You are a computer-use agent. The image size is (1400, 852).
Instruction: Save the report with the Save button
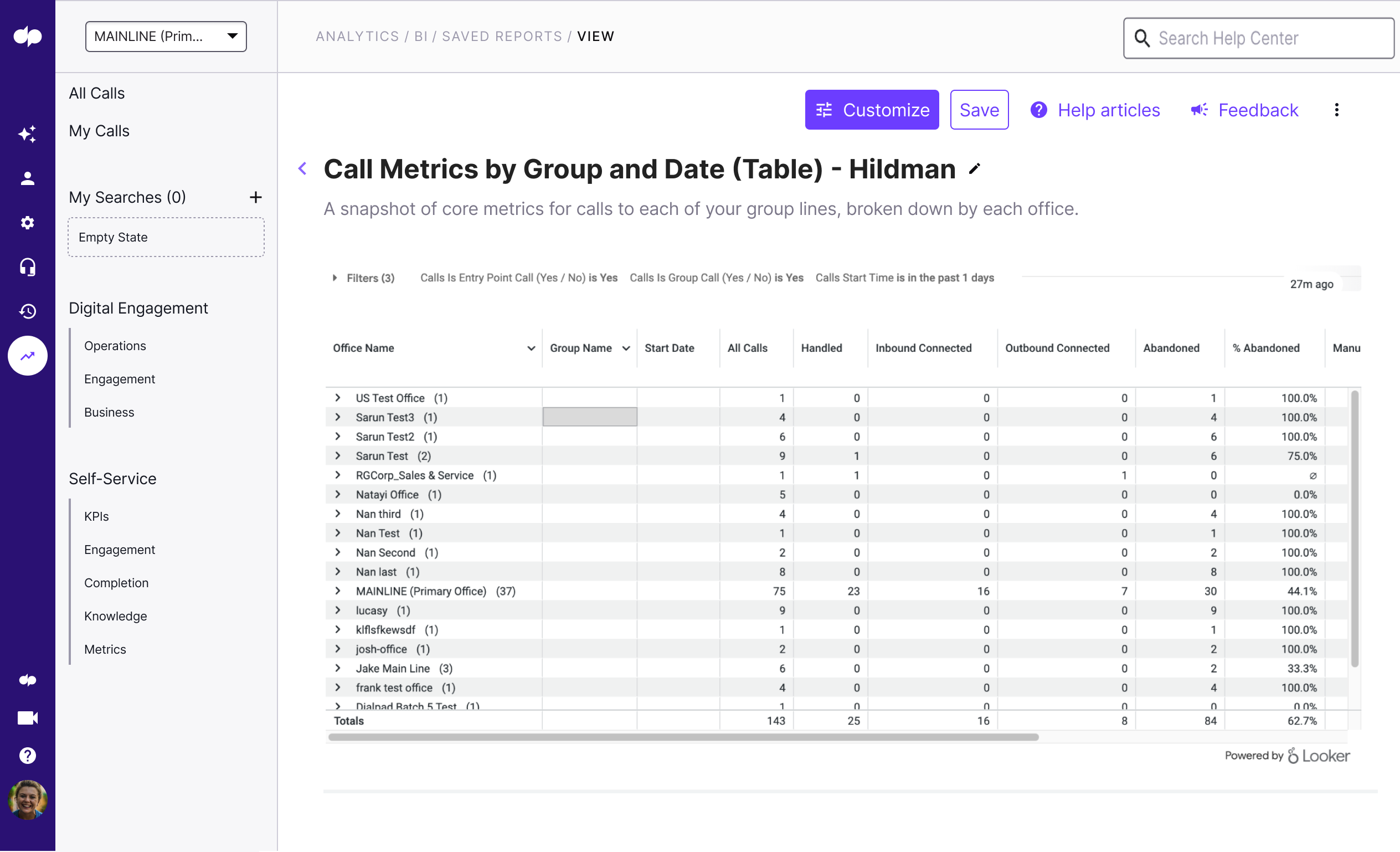[979, 109]
